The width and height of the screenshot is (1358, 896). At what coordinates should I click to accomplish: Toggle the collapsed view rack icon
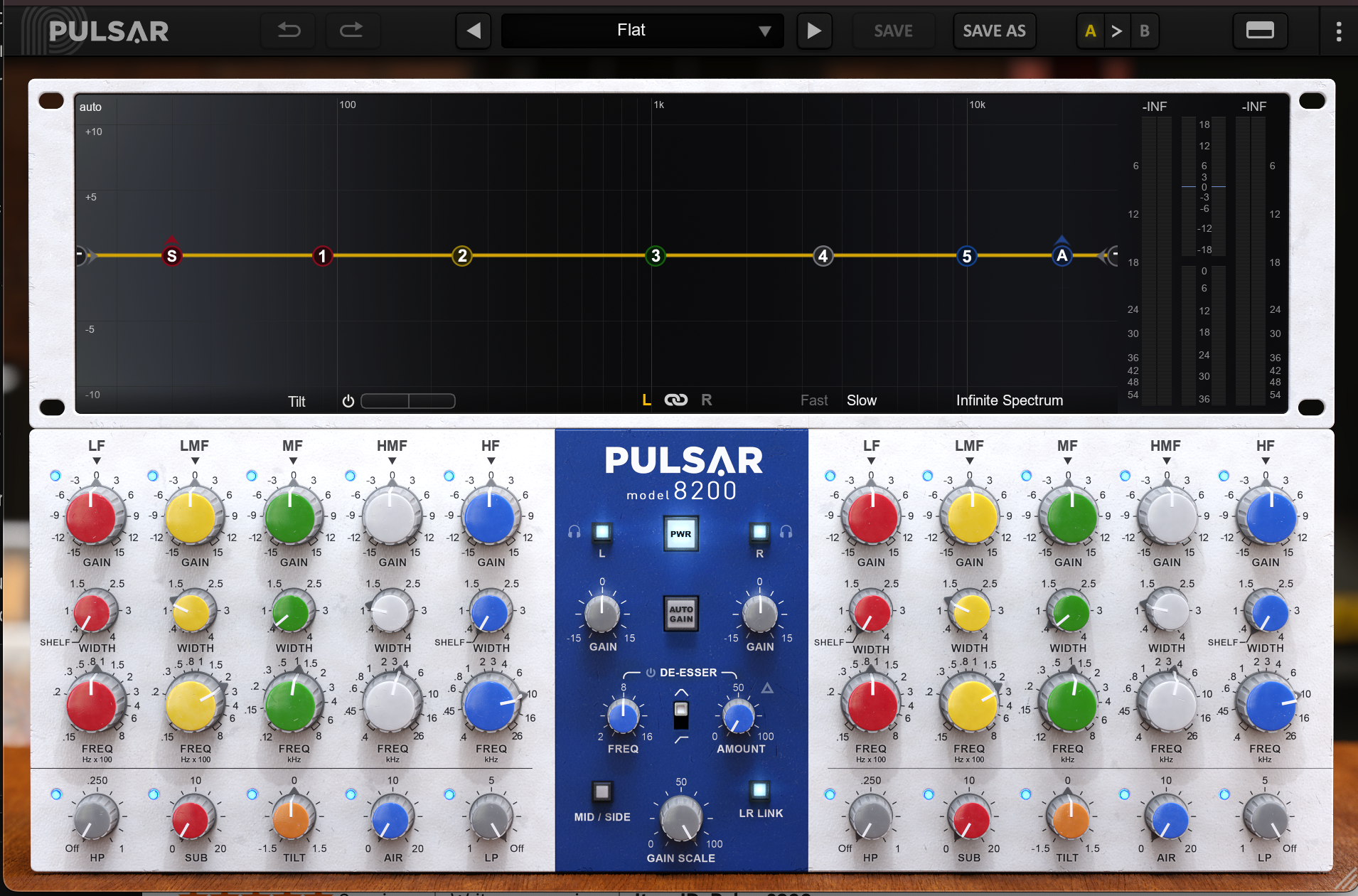click(x=1259, y=31)
